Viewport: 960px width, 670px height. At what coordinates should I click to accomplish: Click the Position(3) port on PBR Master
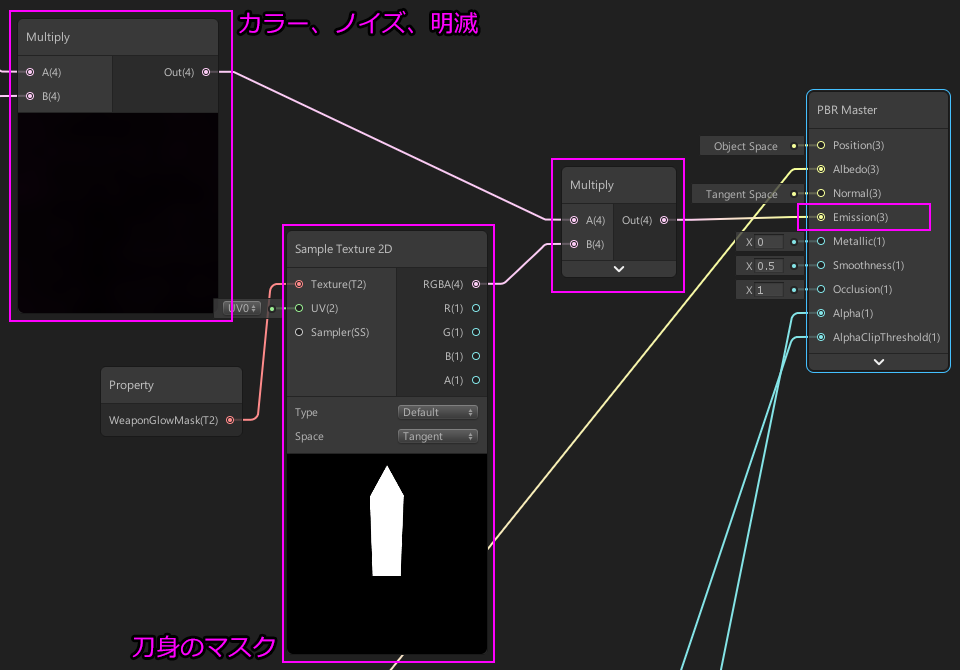822,145
